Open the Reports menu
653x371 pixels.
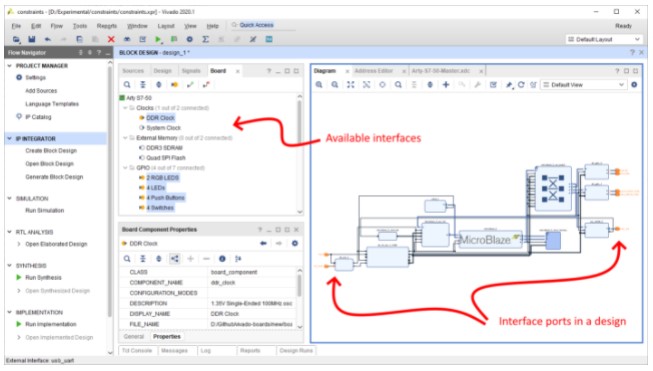coord(107,26)
